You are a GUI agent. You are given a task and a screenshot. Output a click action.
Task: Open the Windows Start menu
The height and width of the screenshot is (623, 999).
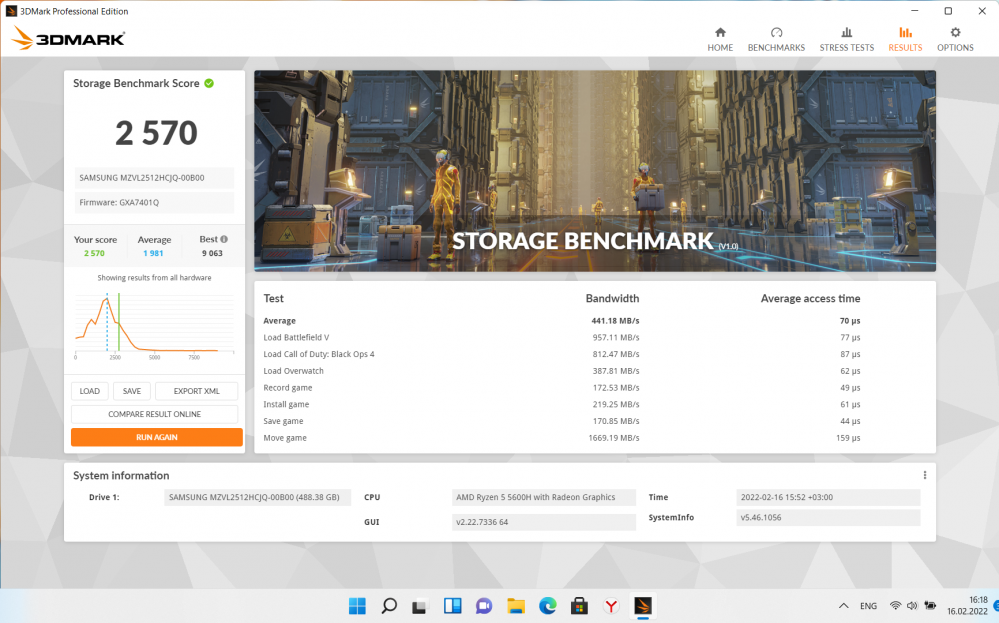tap(357, 605)
